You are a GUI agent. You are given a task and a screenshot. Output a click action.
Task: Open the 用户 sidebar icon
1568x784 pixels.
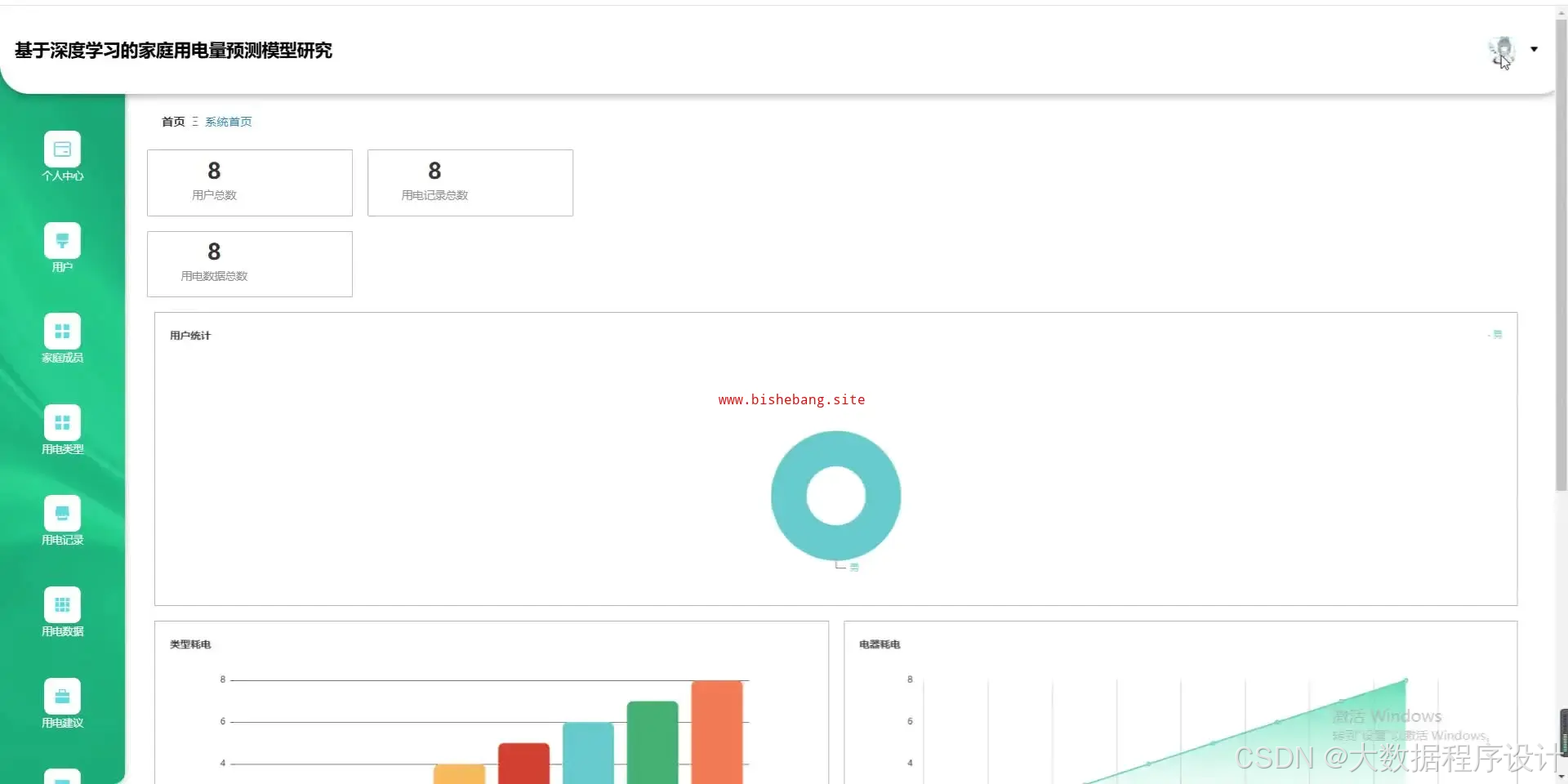(62, 241)
